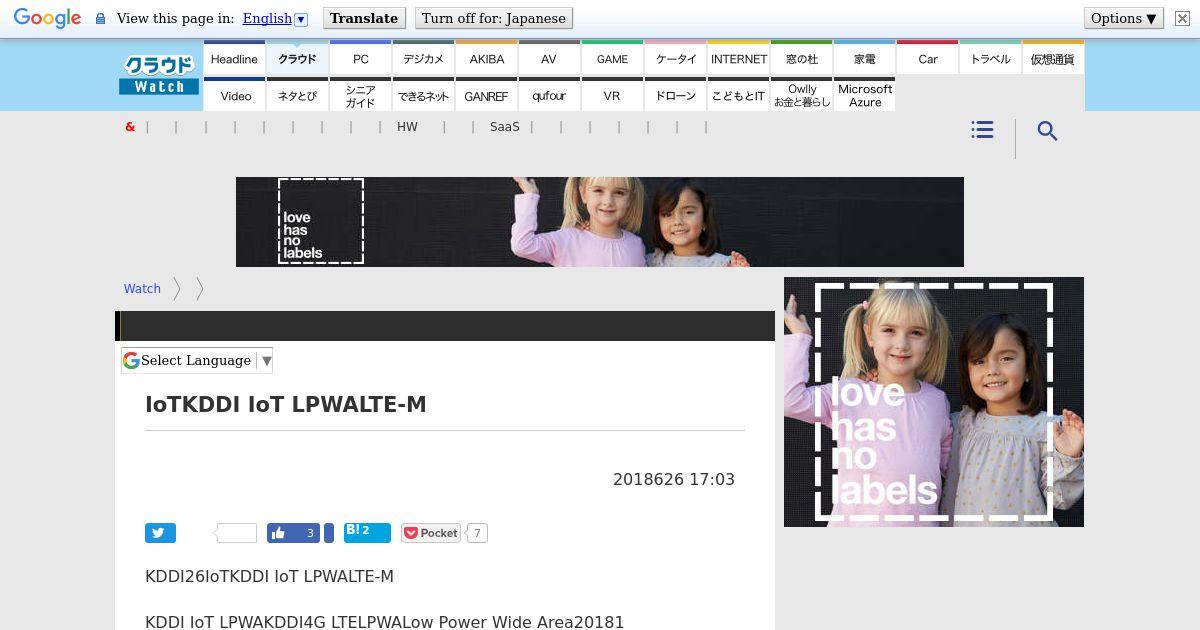Open the hamburger list menu icon
1200x630 pixels.
(982, 130)
